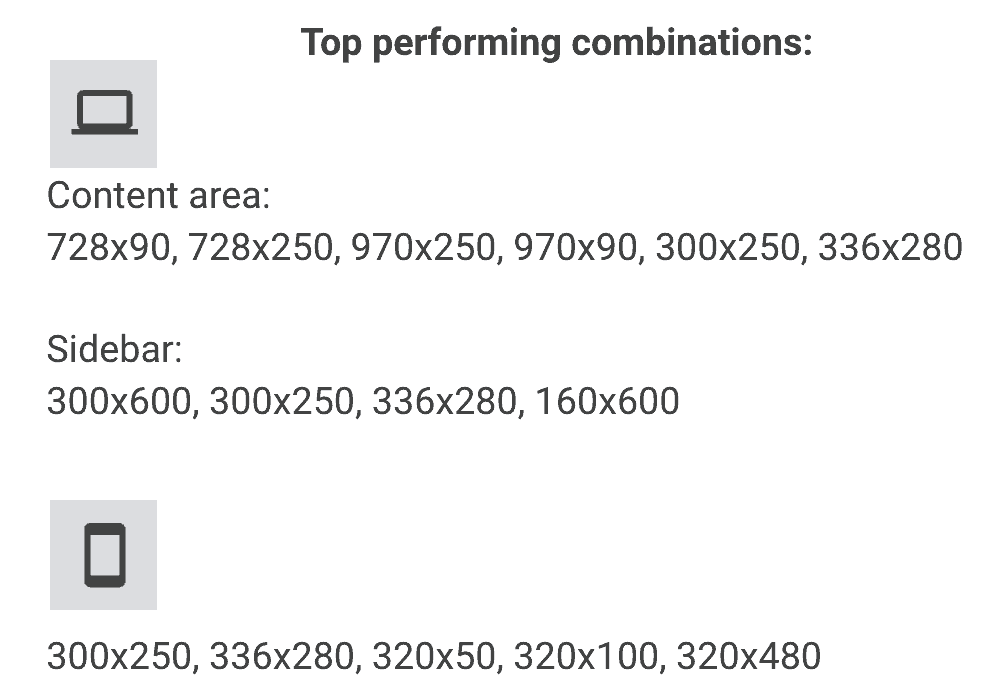Click 336x280 under the mobile icon
This screenshot has width=1000, height=694.
(x=281, y=656)
